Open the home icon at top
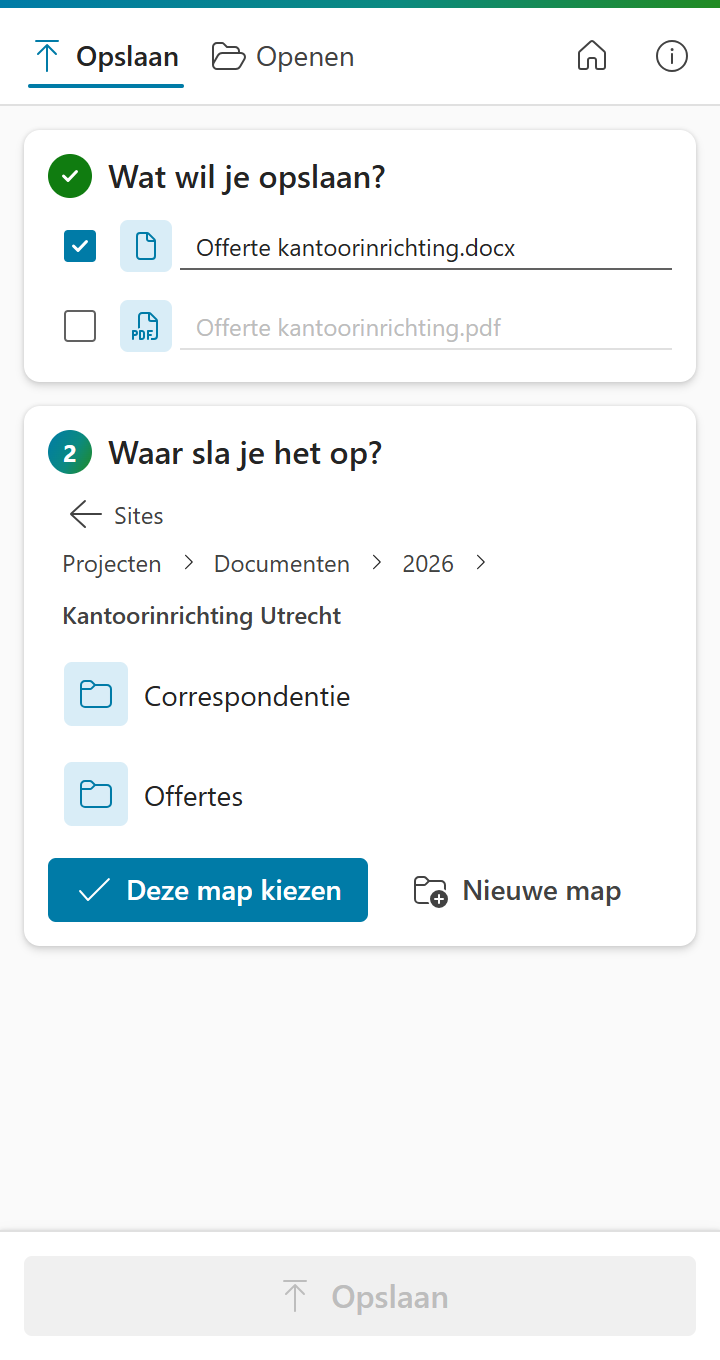The image size is (720, 1360). (x=592, y=57)
